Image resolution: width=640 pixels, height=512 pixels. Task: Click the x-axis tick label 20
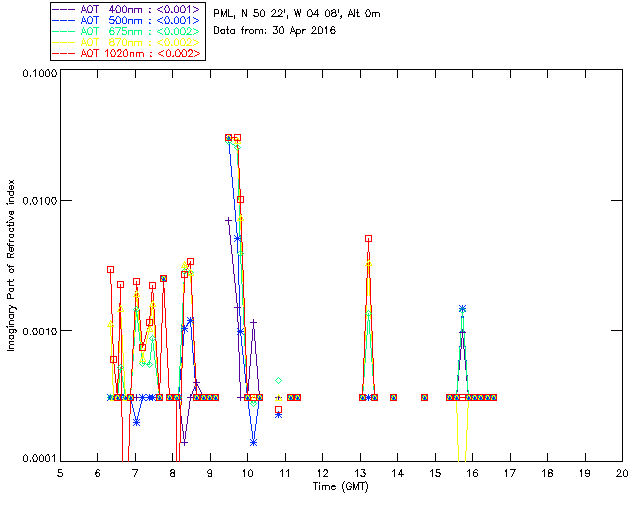coord(622,473)
